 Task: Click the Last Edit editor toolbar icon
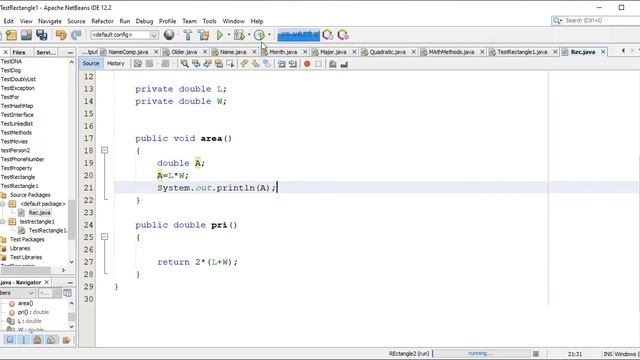tap(138, 64)
